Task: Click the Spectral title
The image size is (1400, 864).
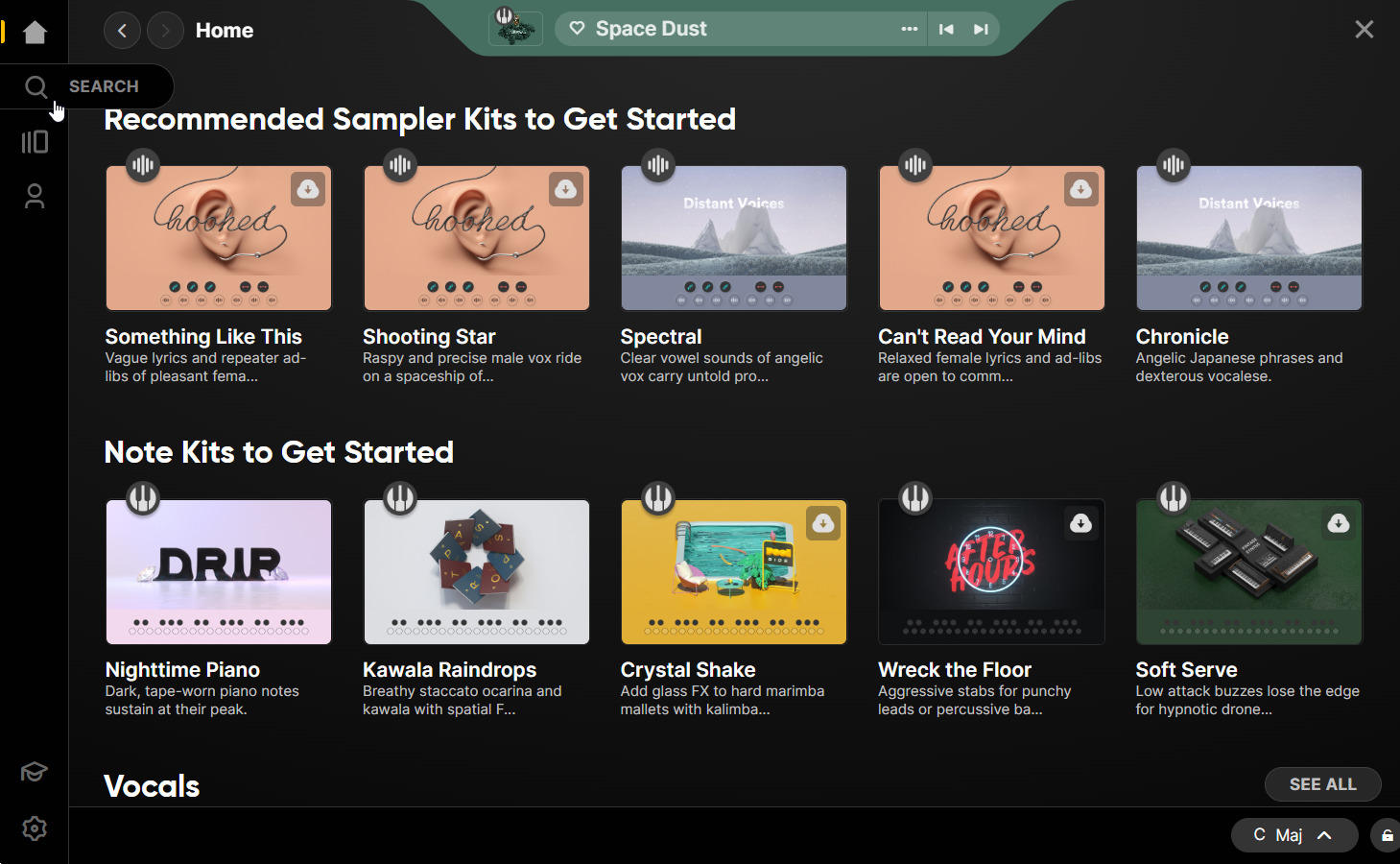Action: 661,337
